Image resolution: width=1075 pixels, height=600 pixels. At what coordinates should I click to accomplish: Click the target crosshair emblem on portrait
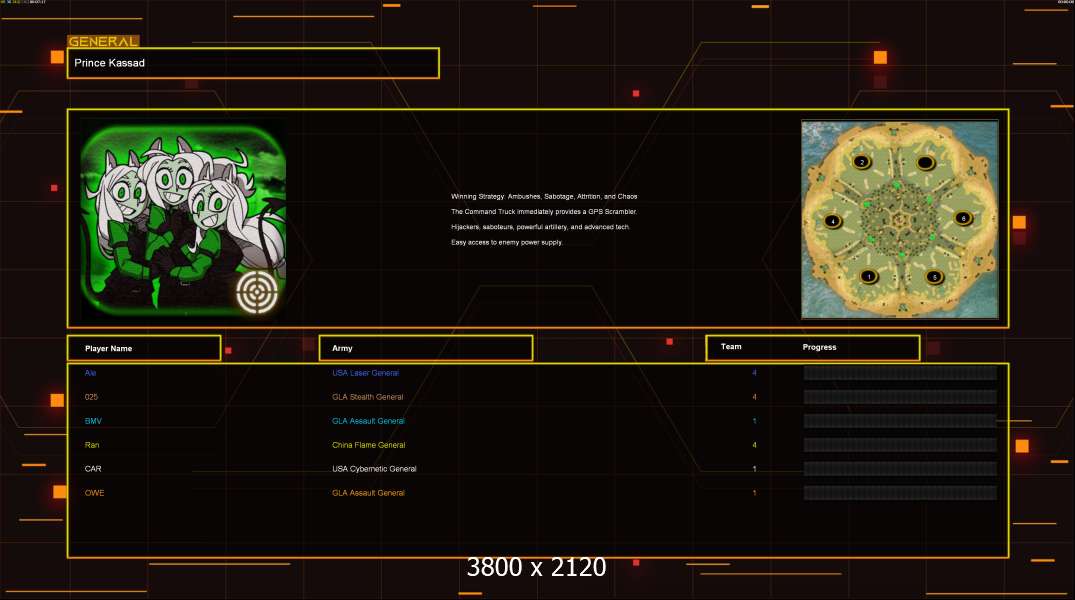(x=257, y=292)
